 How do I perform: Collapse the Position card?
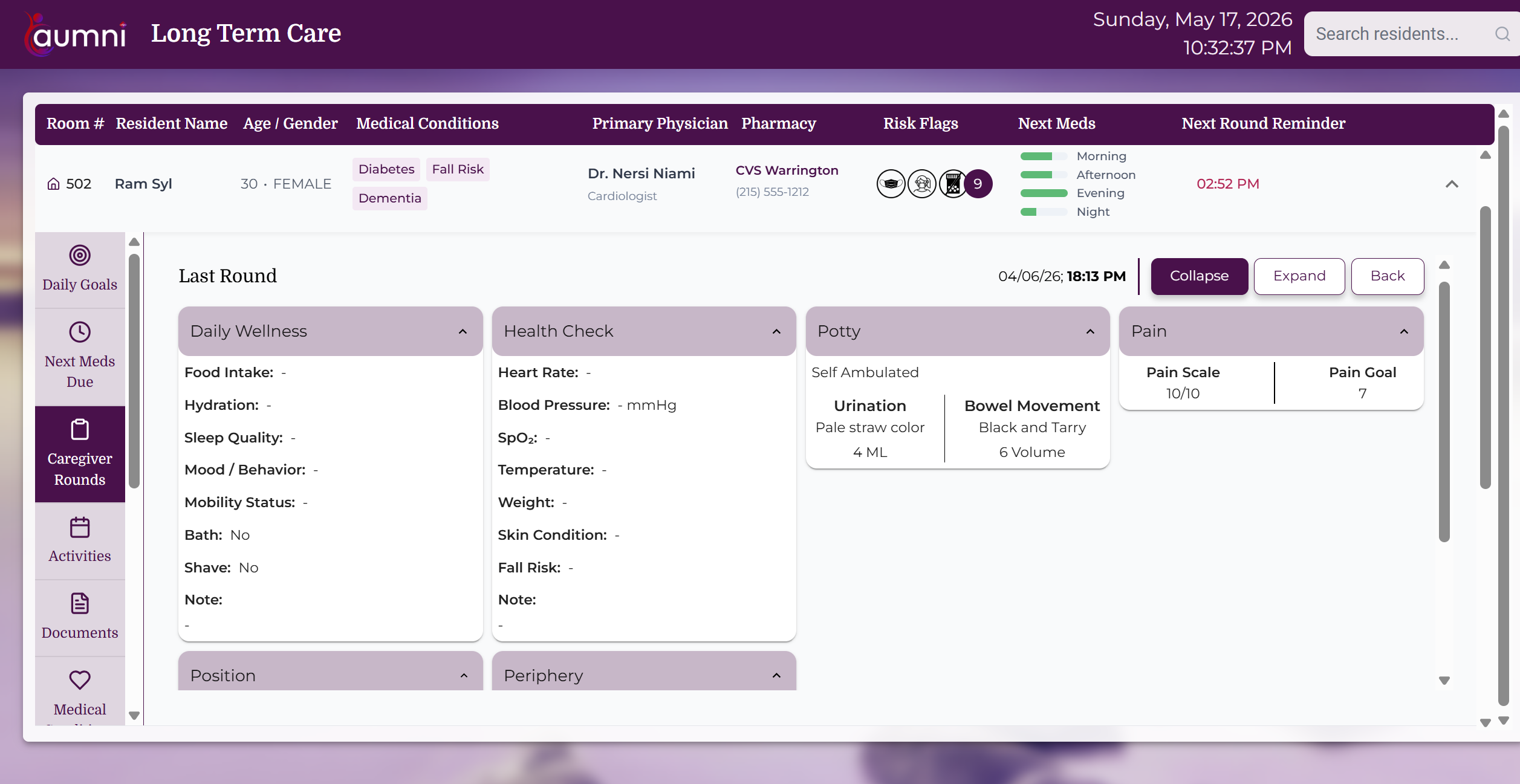pos(464,675)
